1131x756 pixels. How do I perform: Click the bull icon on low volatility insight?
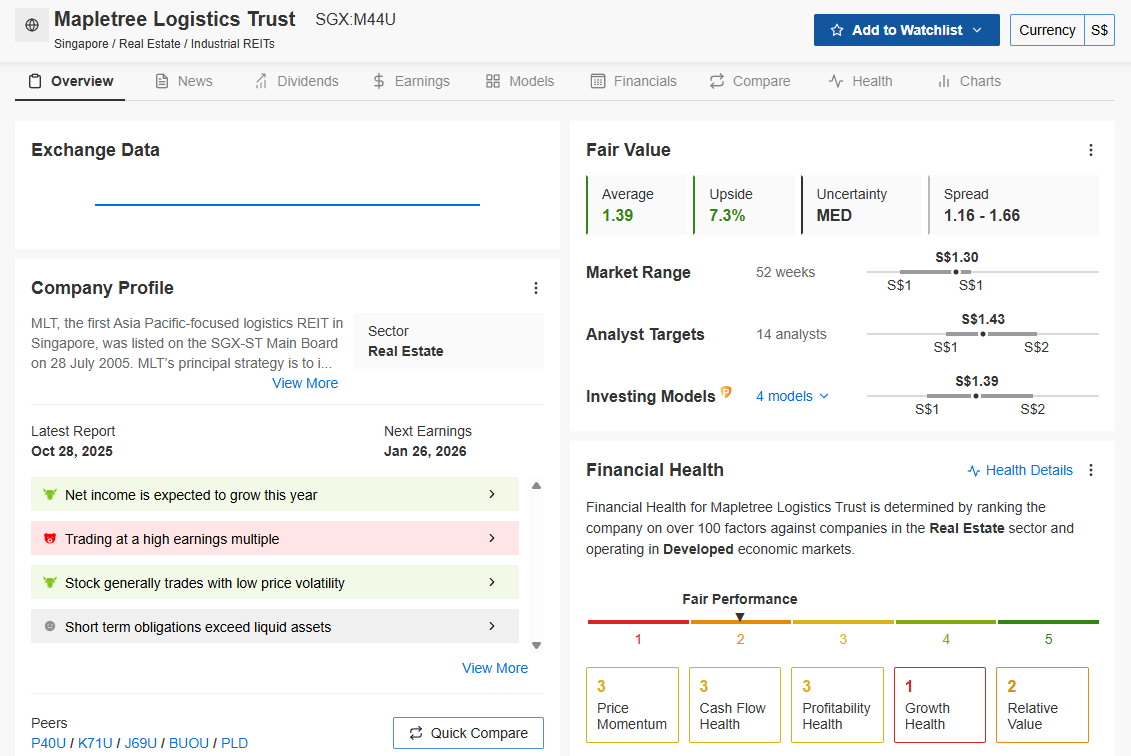tap(50, 582)
